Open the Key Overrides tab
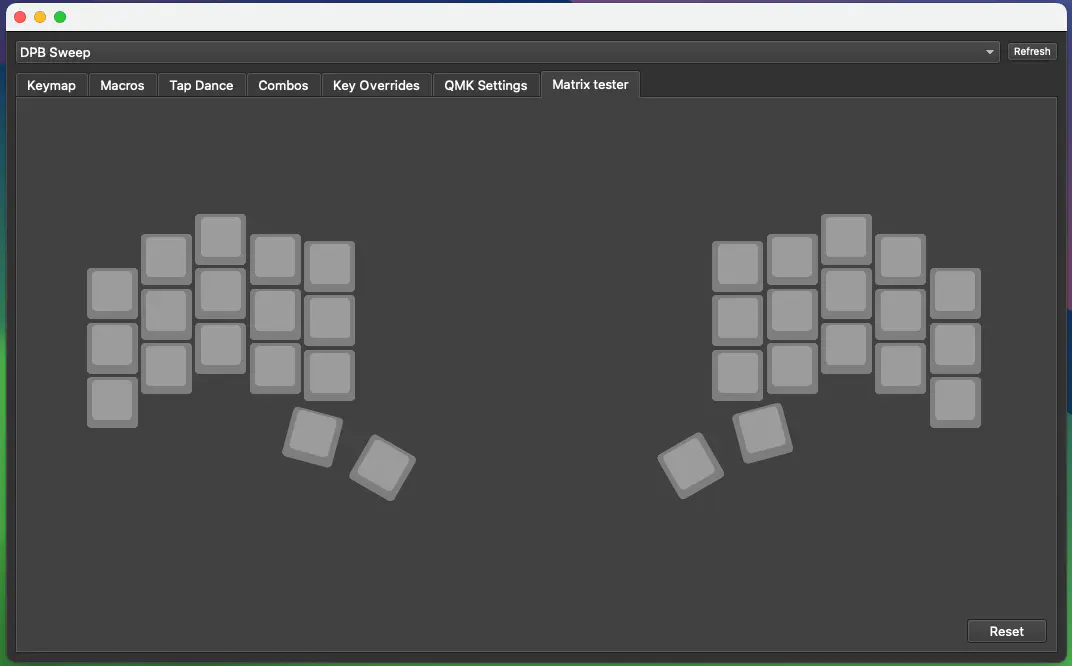Viewport: 1072px width, 666px height. pyautogui.click(x=376, y=86)
